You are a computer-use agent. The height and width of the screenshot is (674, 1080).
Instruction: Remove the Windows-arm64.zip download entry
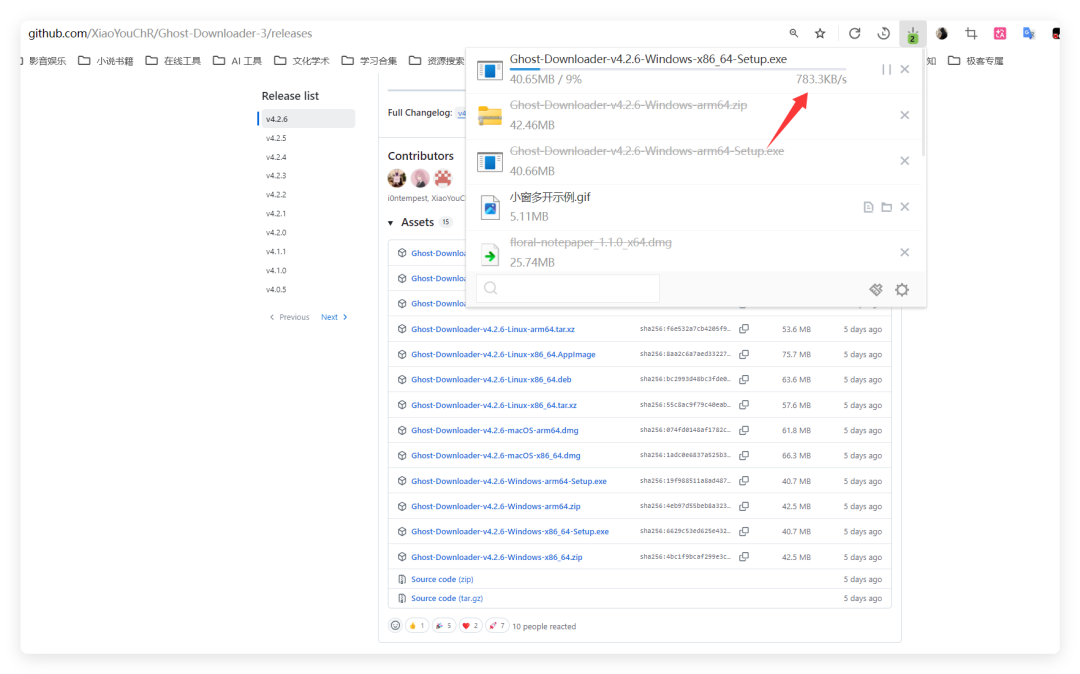(905, 115)
